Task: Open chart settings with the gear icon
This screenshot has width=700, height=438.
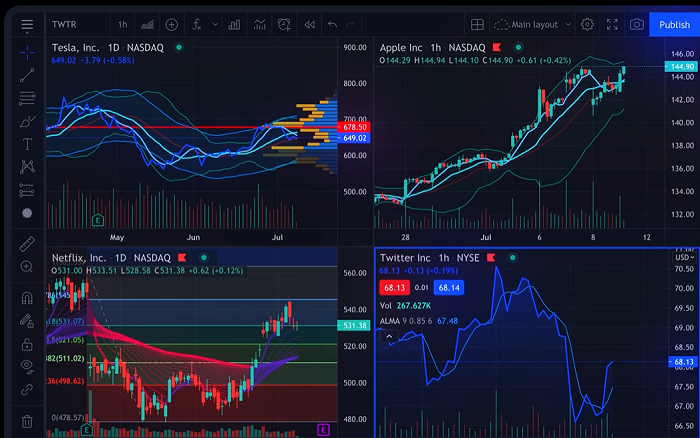Action: tap(587, 25)
